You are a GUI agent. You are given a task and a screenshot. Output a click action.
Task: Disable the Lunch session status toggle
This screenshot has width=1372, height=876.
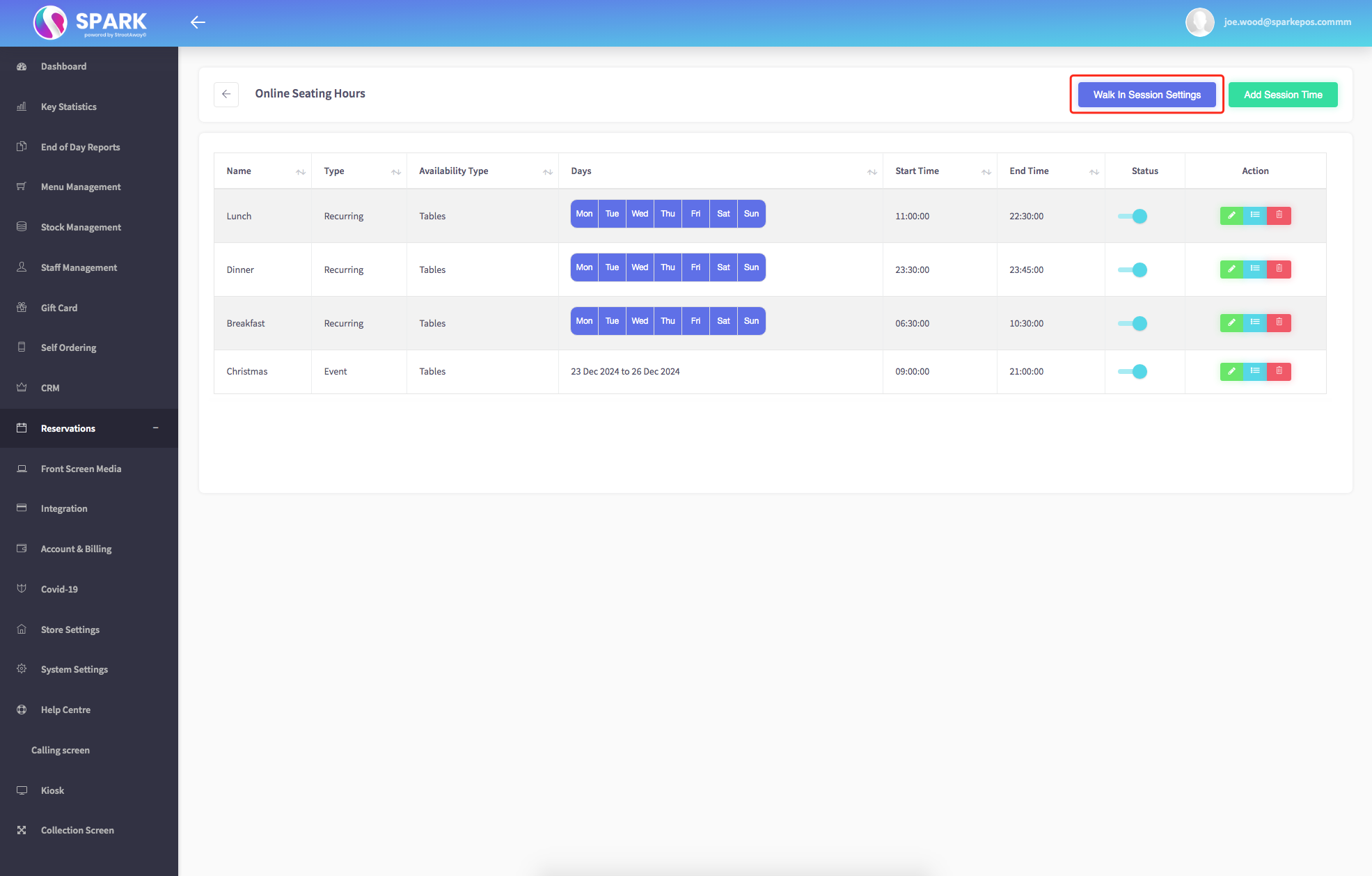coord(1133,217)
